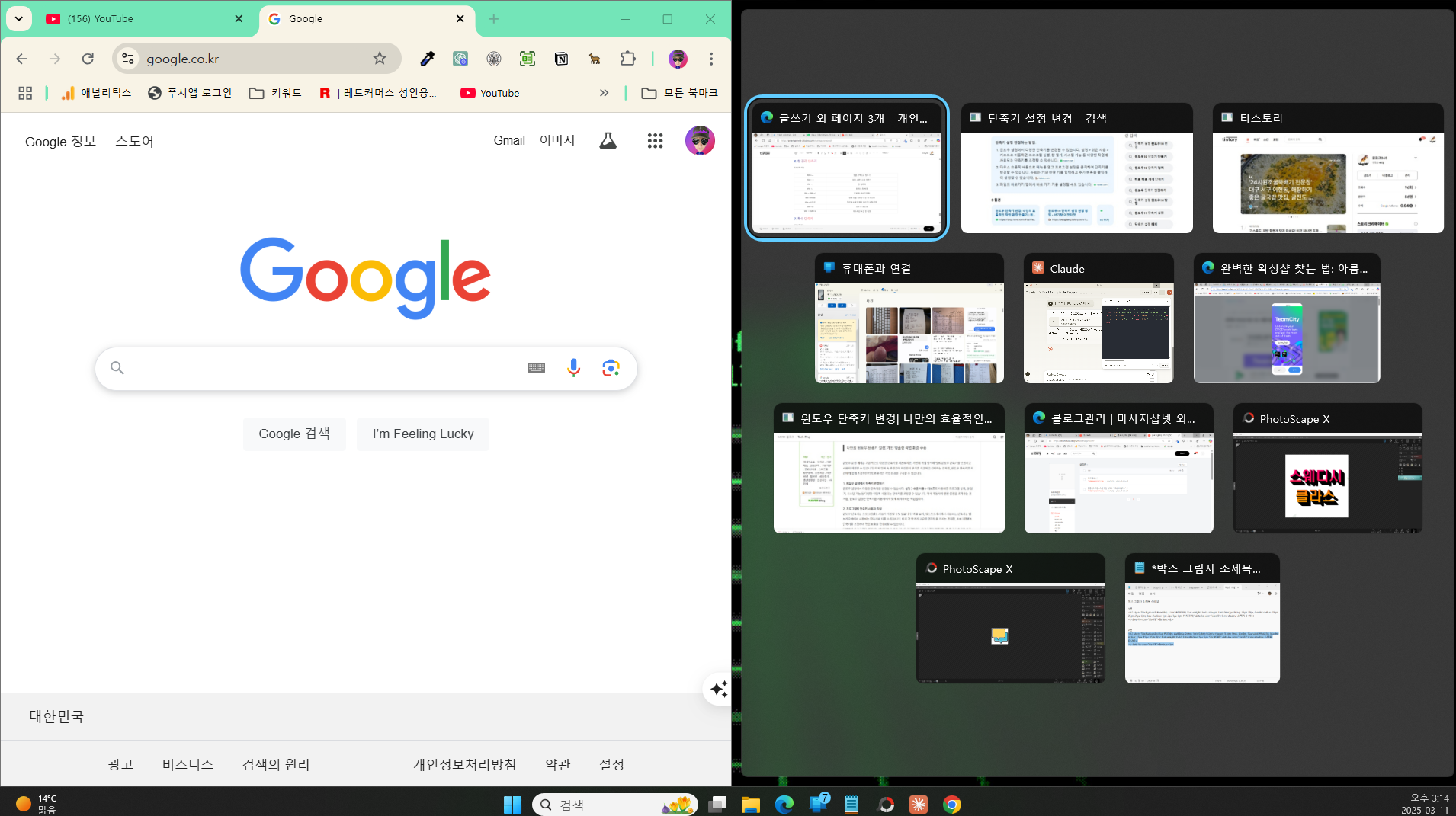
Task: Open the Chrome tab search dropdown
Action: point(19,19)
